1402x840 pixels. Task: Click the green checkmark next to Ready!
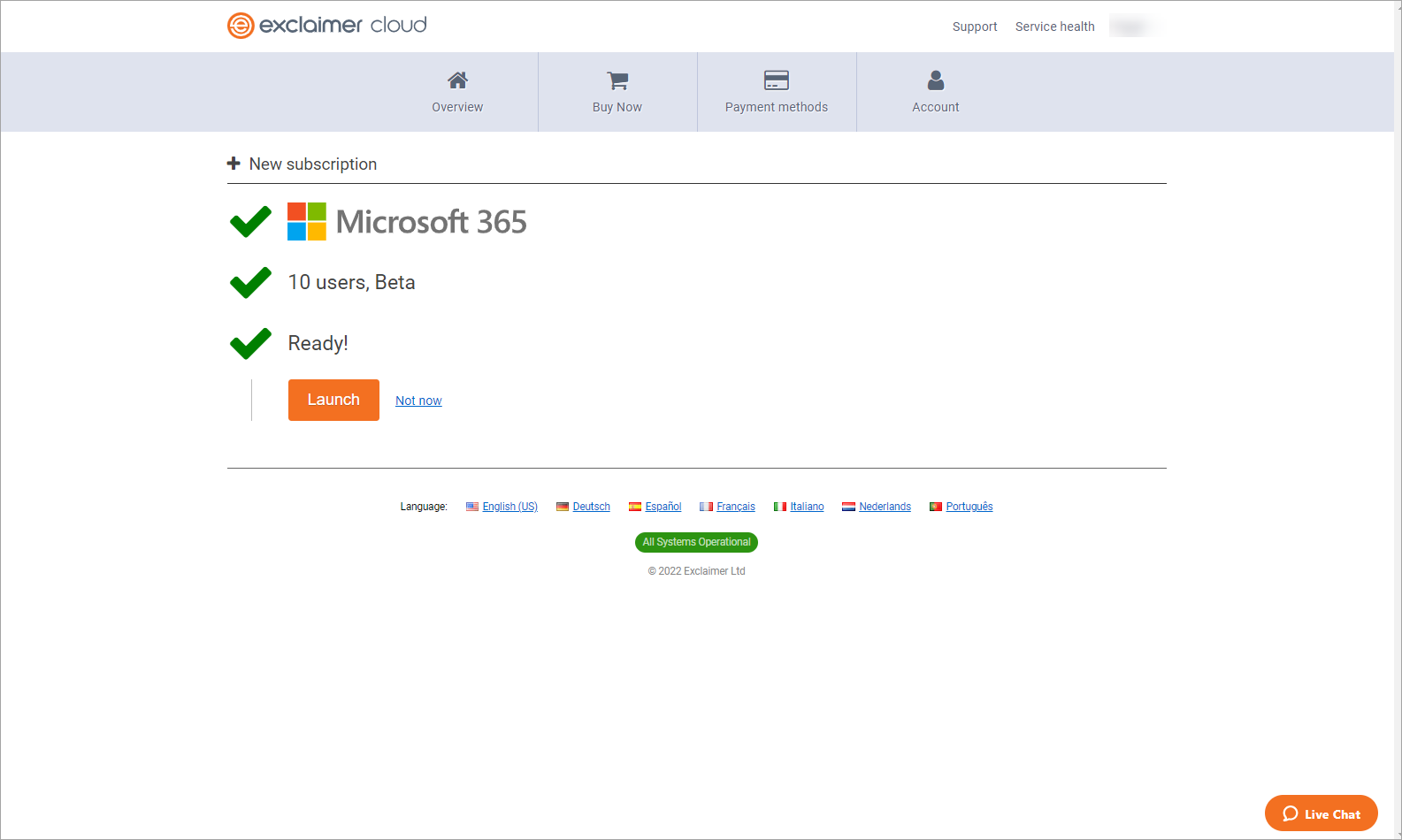(250, 343)
